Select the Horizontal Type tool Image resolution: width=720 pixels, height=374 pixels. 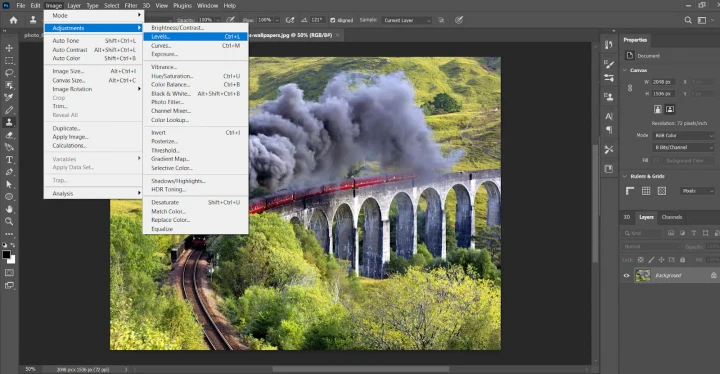point(9,160)
